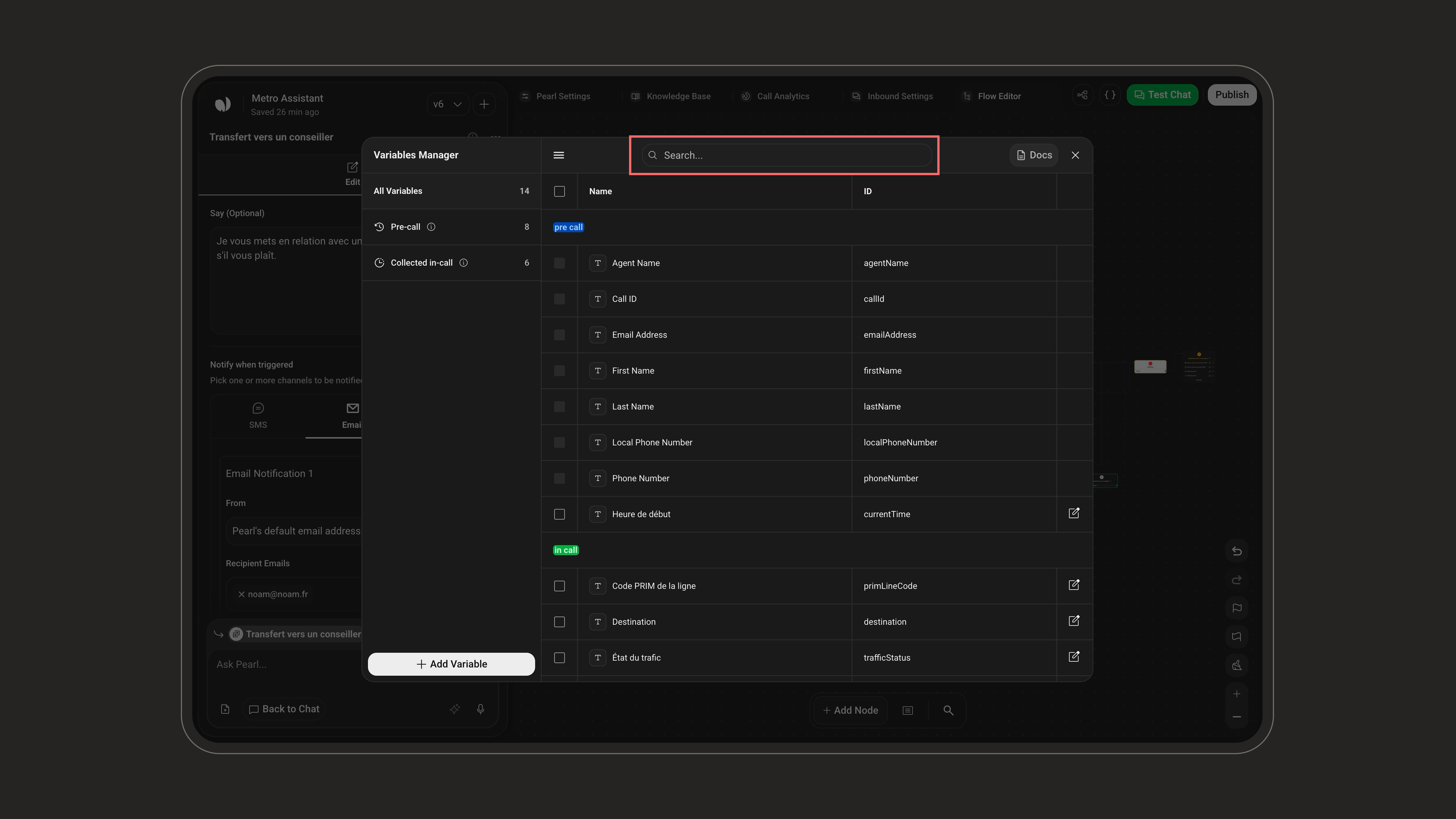Open the Inbound Settings tab
Viewport: 1456px width, 819px height.
click(892, 96)
